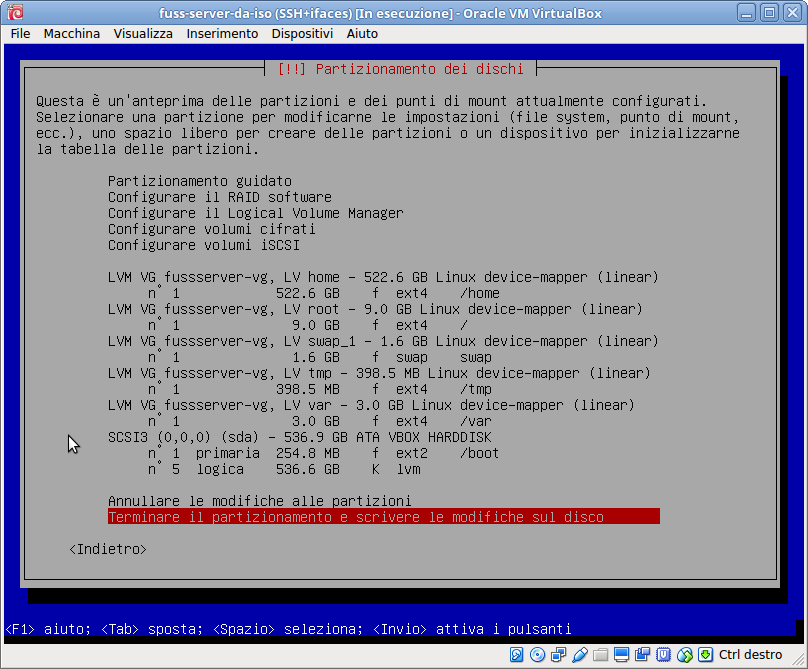The image size is (808, 669).
Task: Click the window resize grip in corner
Action: coord(798,659)
